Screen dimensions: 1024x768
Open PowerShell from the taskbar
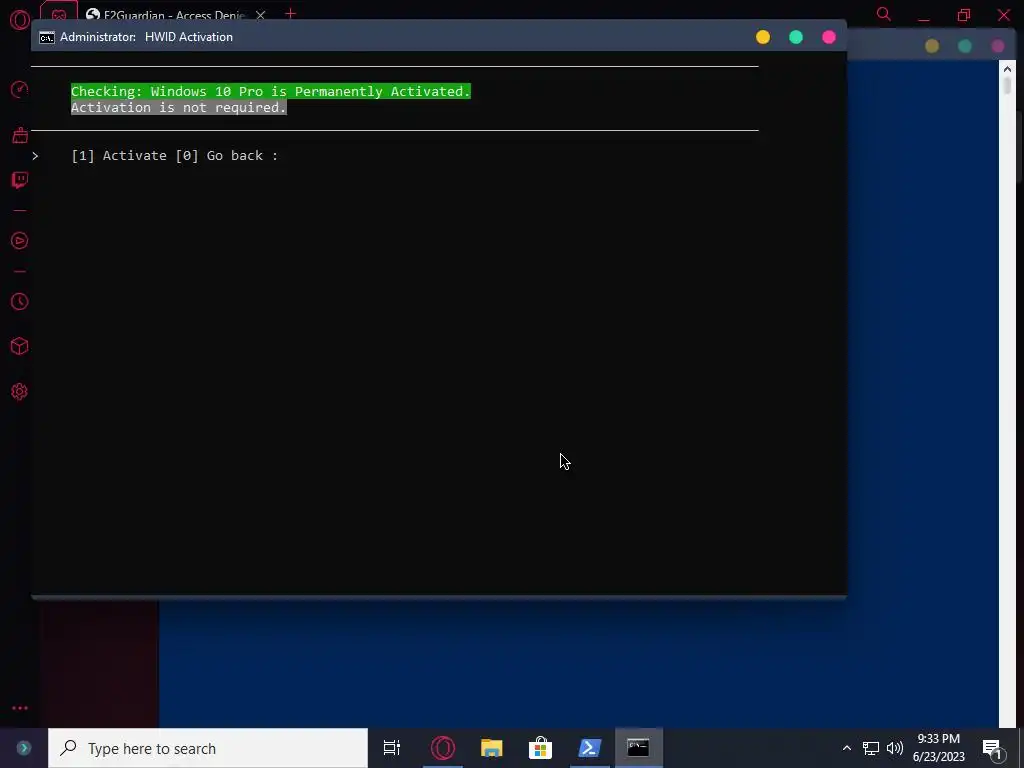590,748
